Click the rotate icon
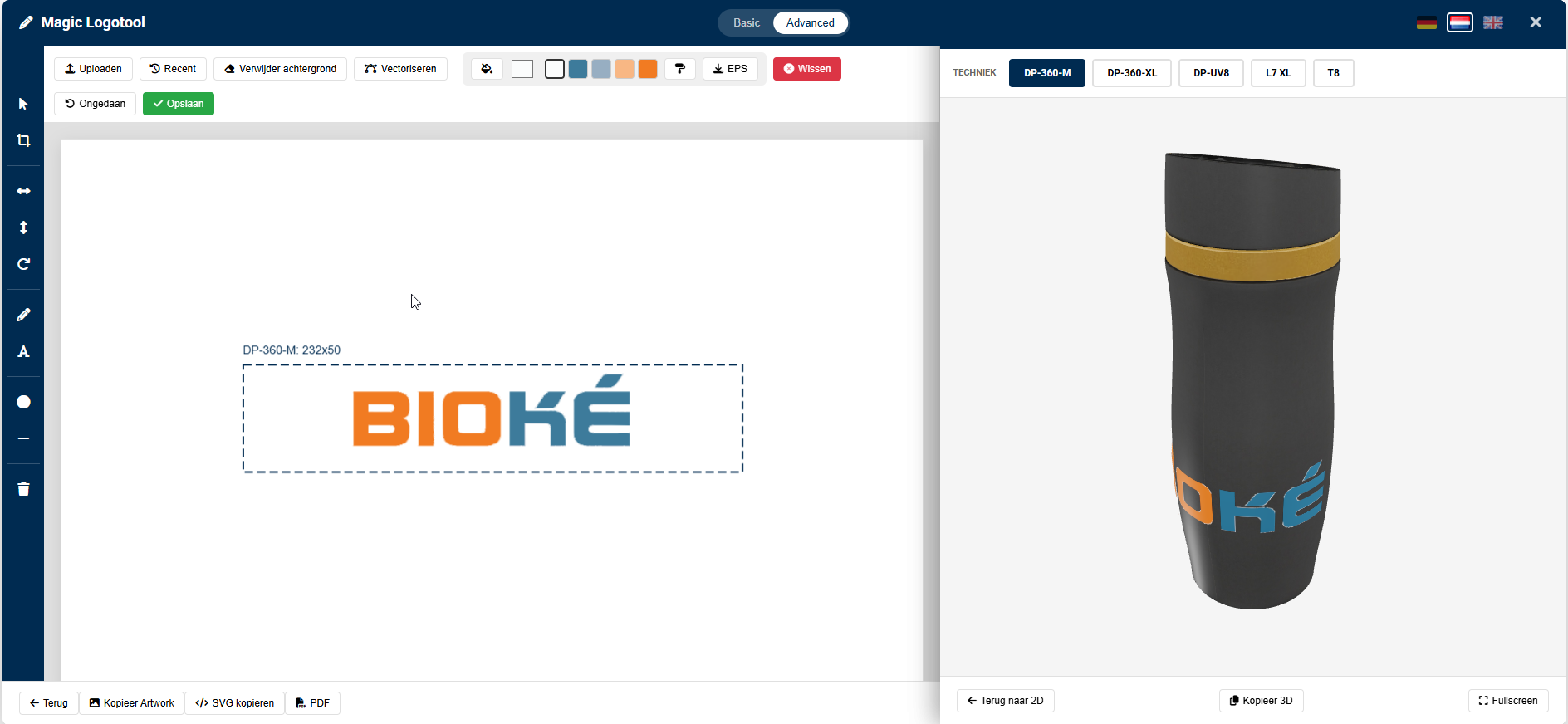Image resolution: width=1568 pixels, height=724 pixels. click(23, 264)
